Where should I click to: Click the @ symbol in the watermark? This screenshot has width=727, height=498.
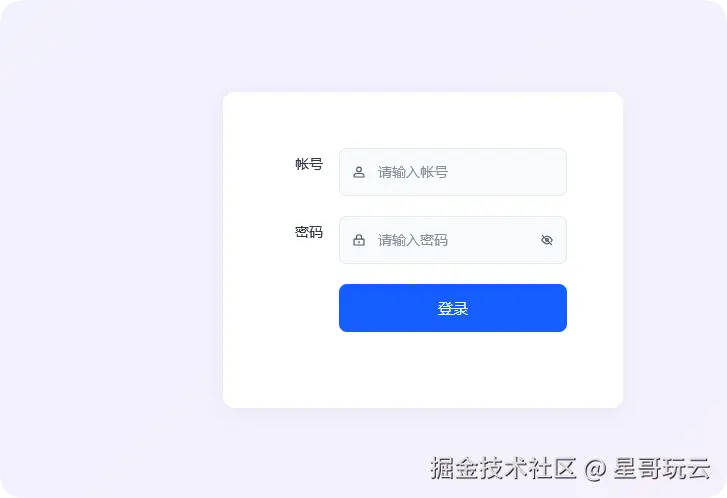click(x=595, y=468)
